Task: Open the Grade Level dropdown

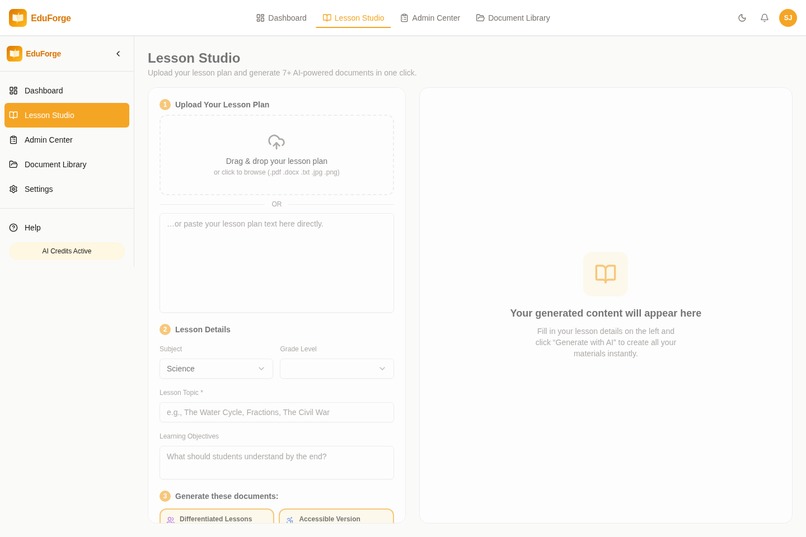Action: pyautogui.click(x=337, y=368)
